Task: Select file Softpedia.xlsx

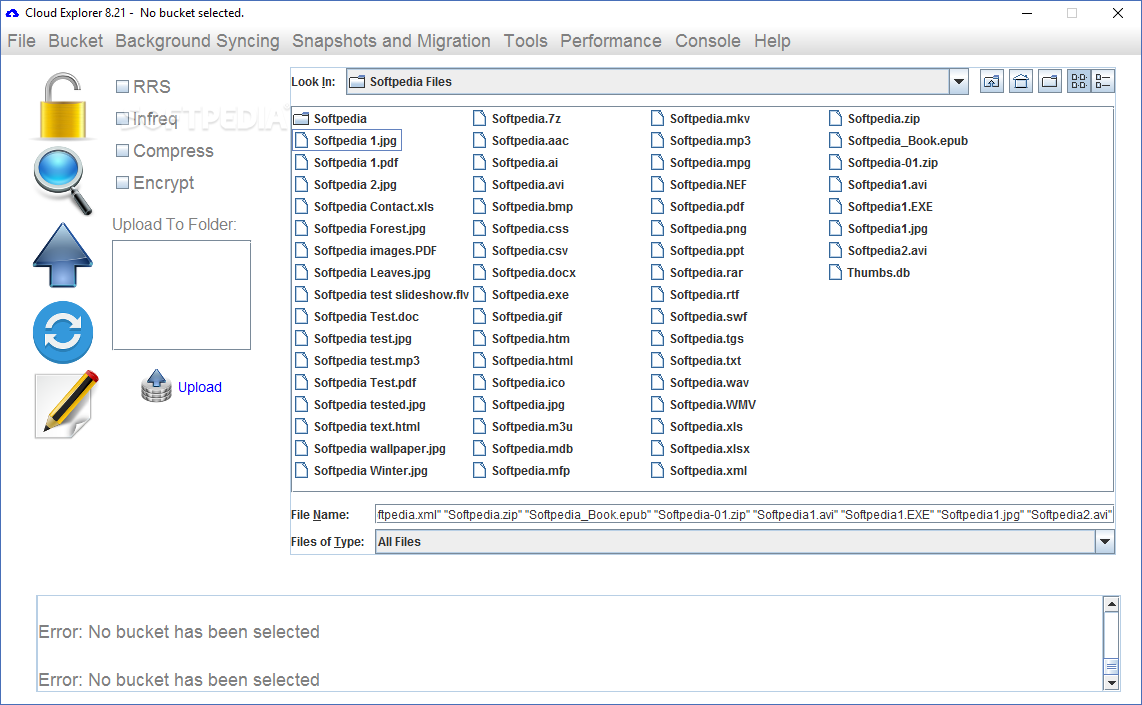Action: (709, 449)
